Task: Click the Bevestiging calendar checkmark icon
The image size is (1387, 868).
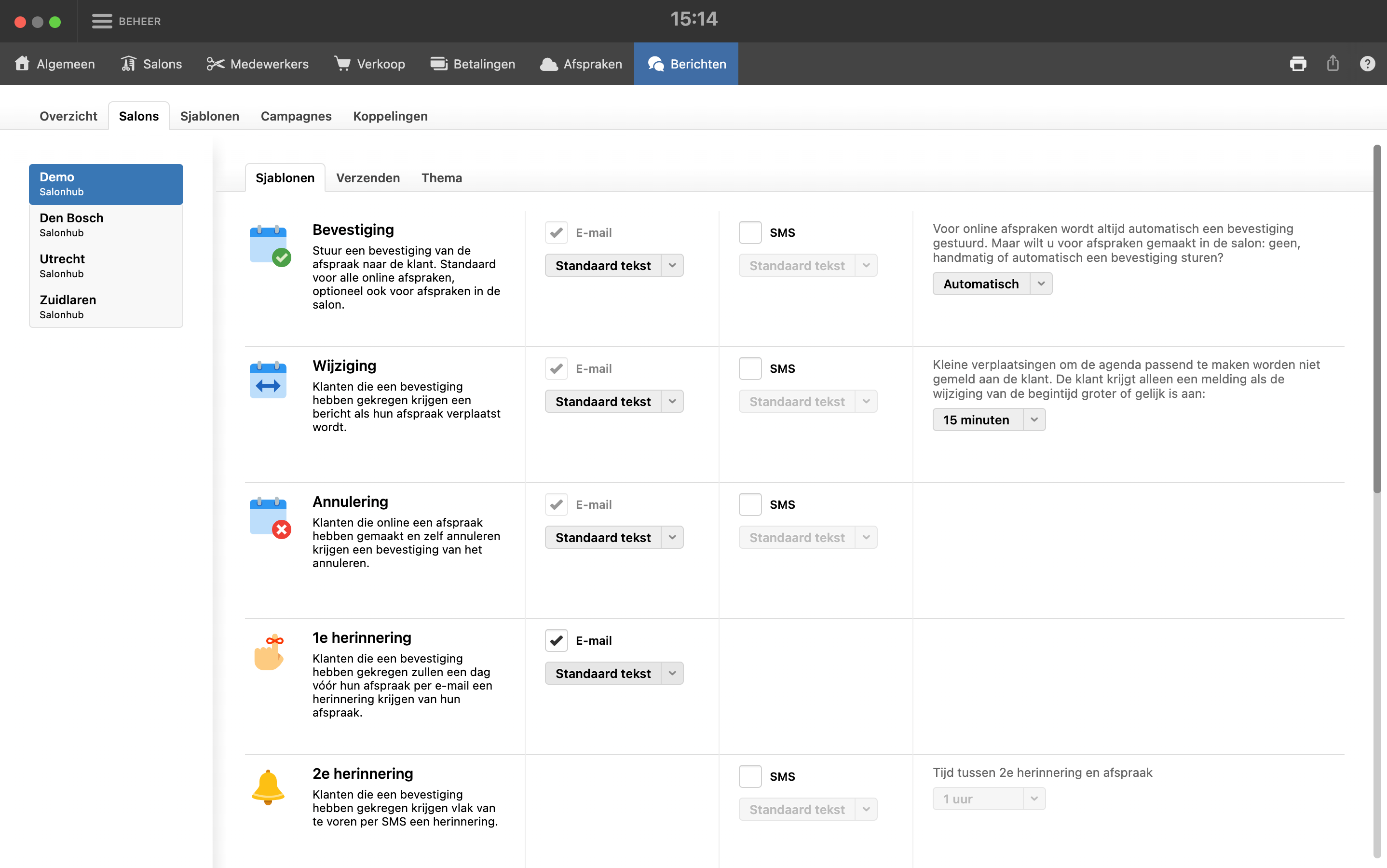Action: click(270, 246)
